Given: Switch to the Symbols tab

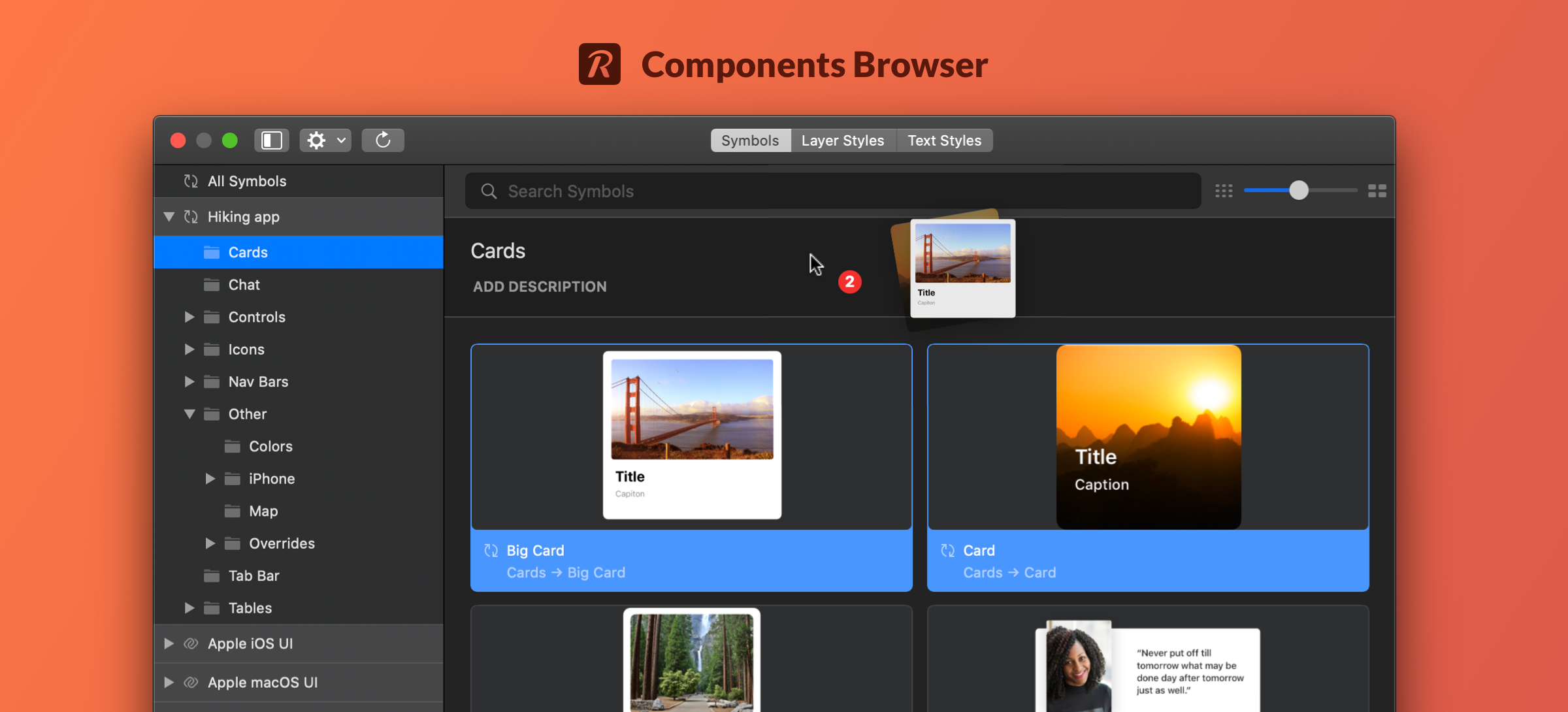Looking at the screenshot, I should coord(751,140).
